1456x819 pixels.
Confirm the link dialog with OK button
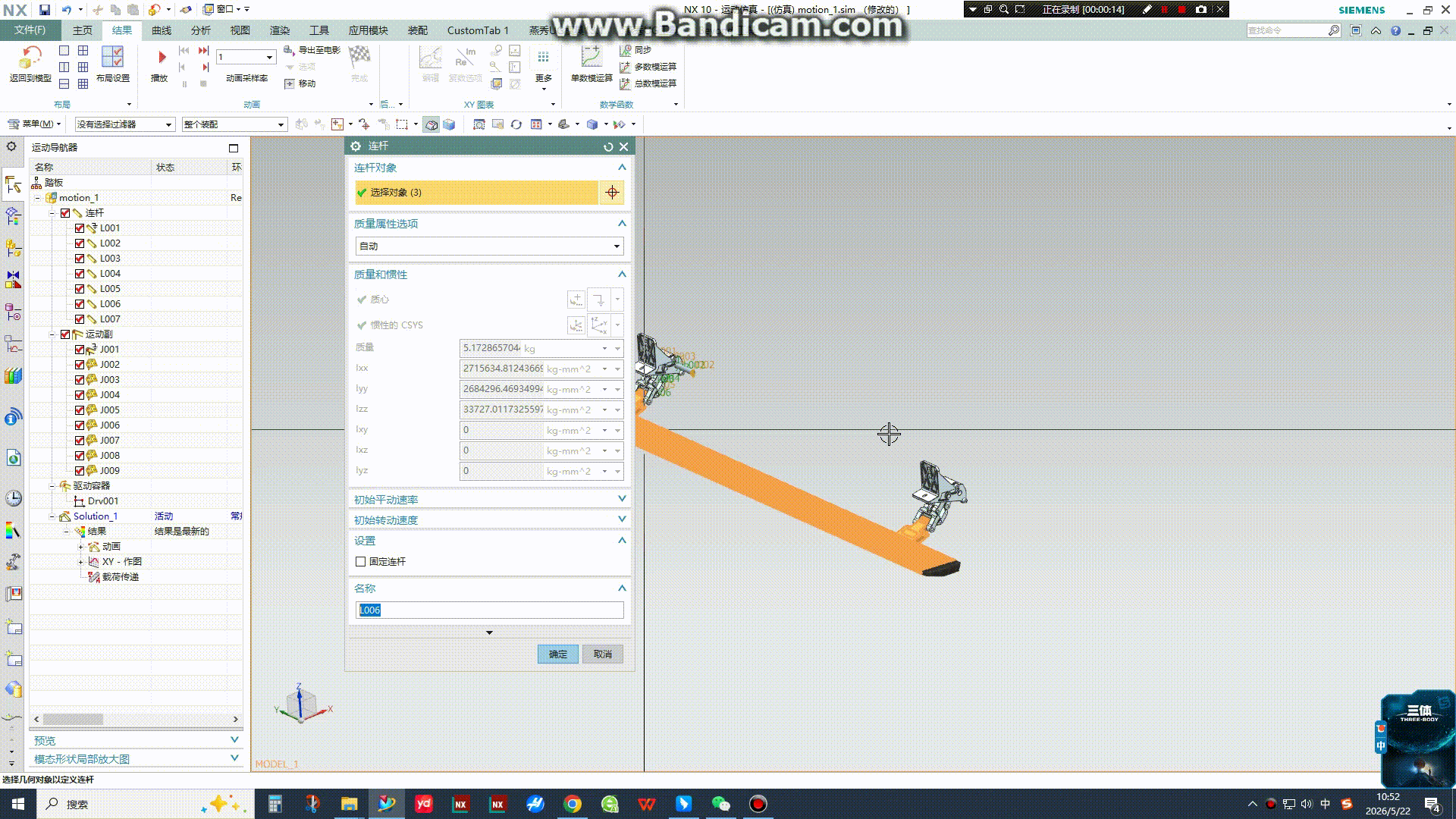[x=558, y=654]
